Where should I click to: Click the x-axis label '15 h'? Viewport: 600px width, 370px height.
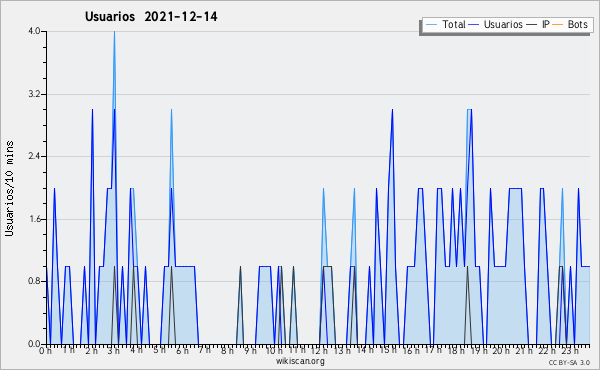coord(388,350)
